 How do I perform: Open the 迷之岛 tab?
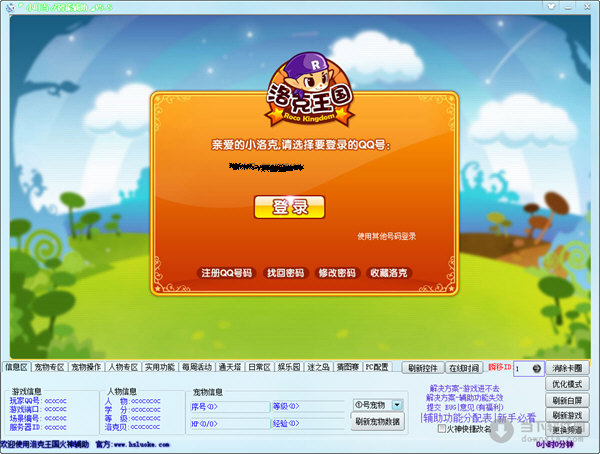point(318,367)
